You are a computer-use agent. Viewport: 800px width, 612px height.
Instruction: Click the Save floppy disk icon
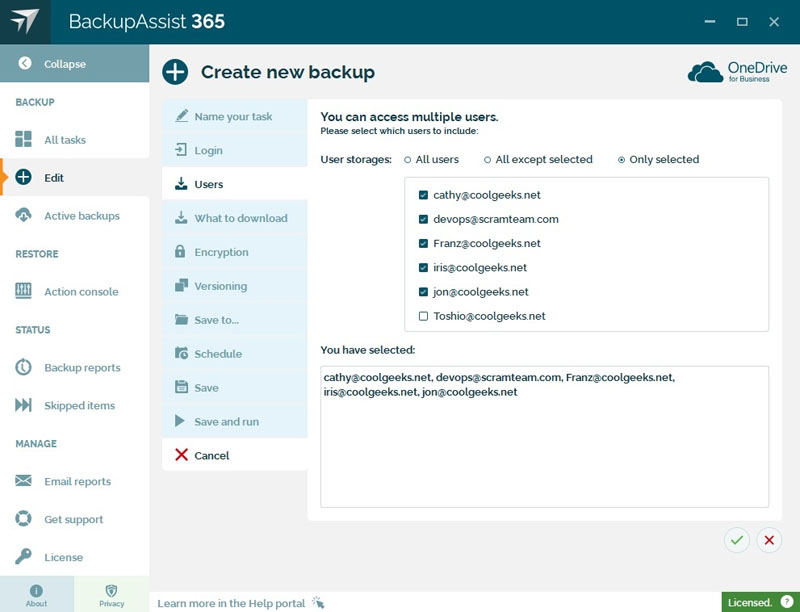181,387
